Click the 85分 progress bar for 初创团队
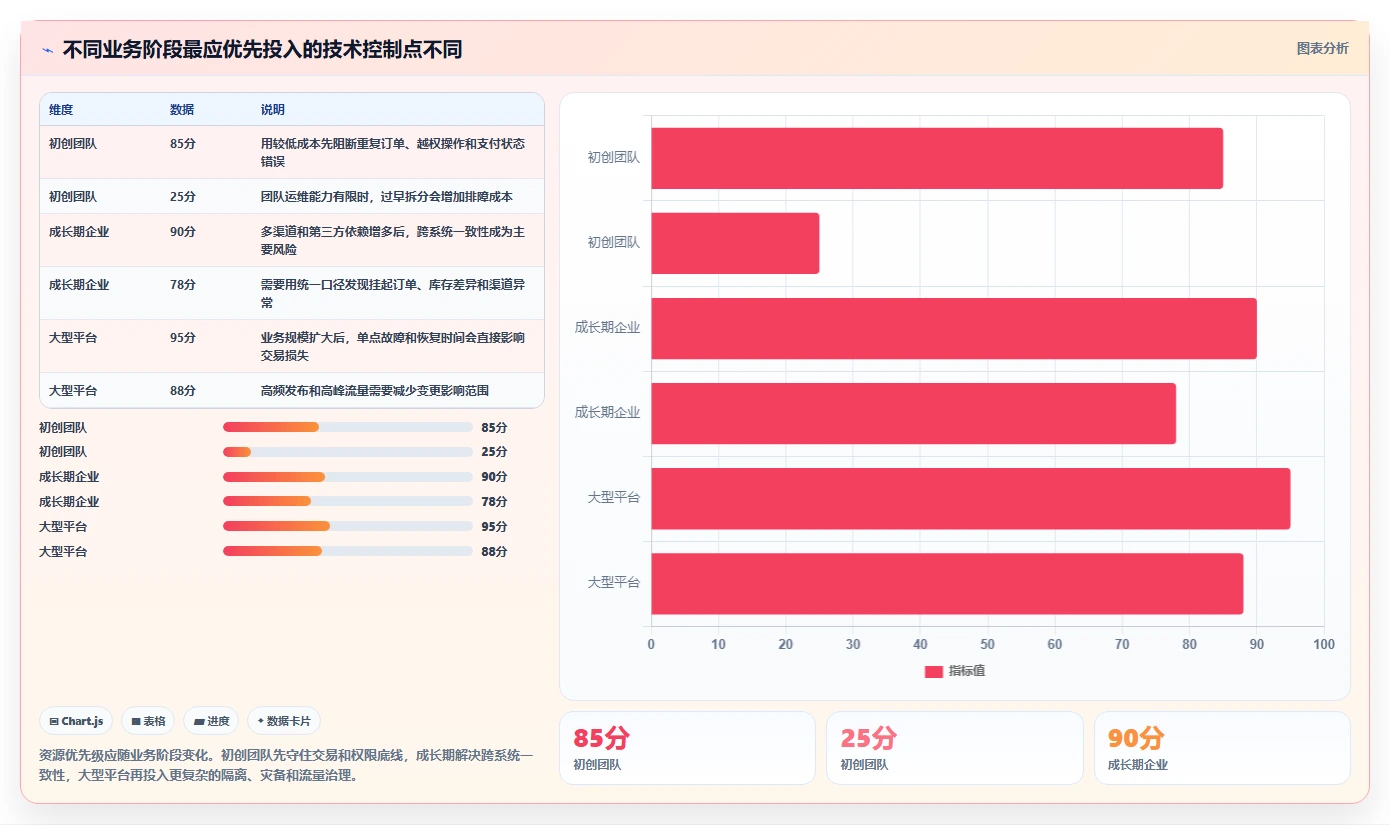 pos(348,427)
